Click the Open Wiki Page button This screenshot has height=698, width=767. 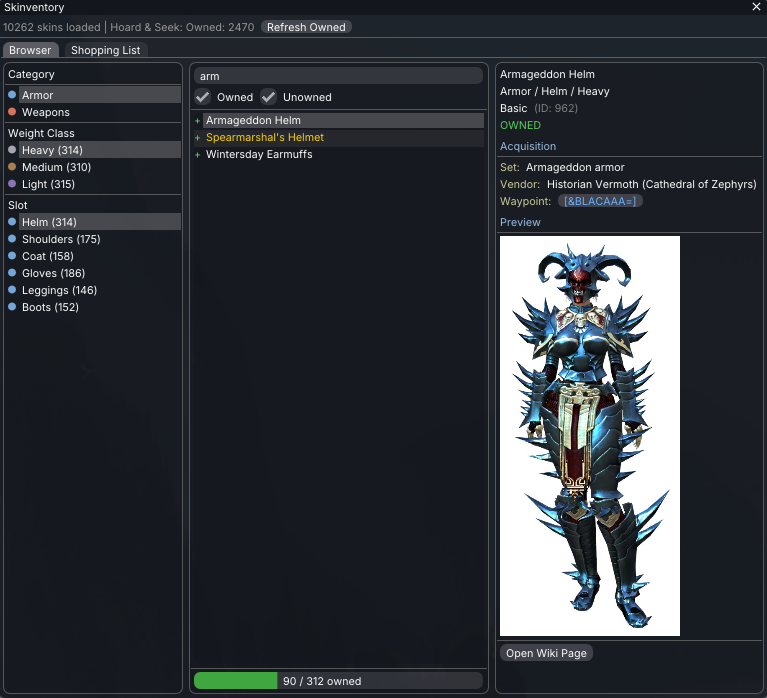[546, 653]
